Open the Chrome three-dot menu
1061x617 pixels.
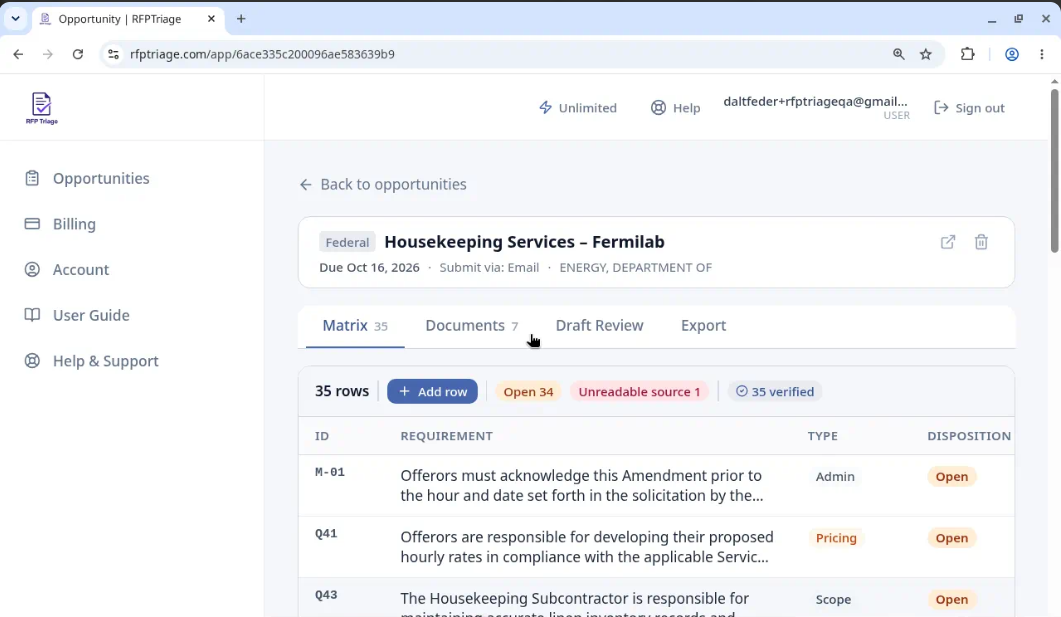point(1041,54)
